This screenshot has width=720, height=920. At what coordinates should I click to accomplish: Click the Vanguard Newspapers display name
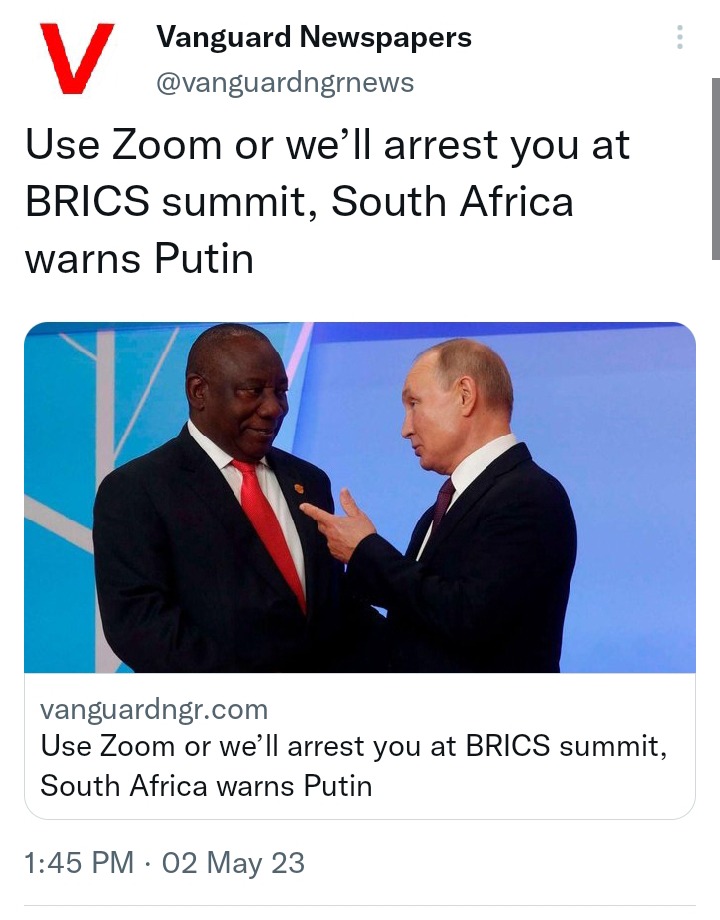313,37
